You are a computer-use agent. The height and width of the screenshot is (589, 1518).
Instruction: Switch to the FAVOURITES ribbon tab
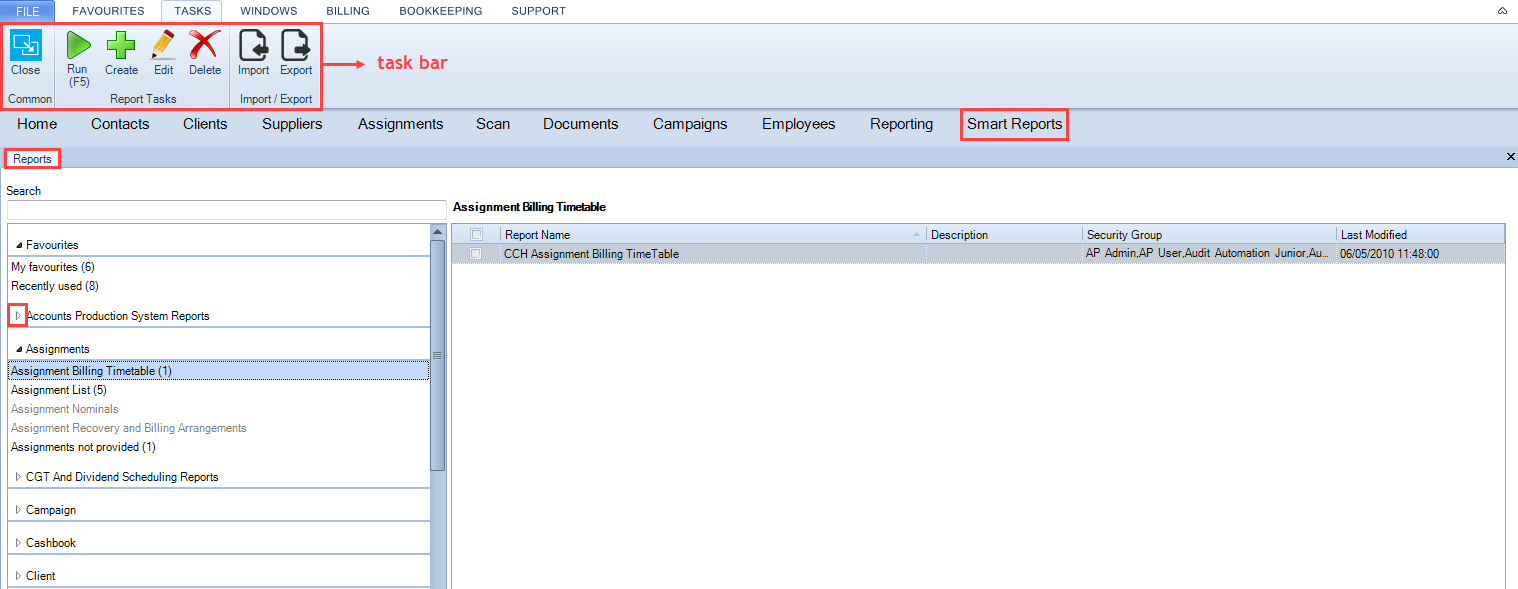108,11
